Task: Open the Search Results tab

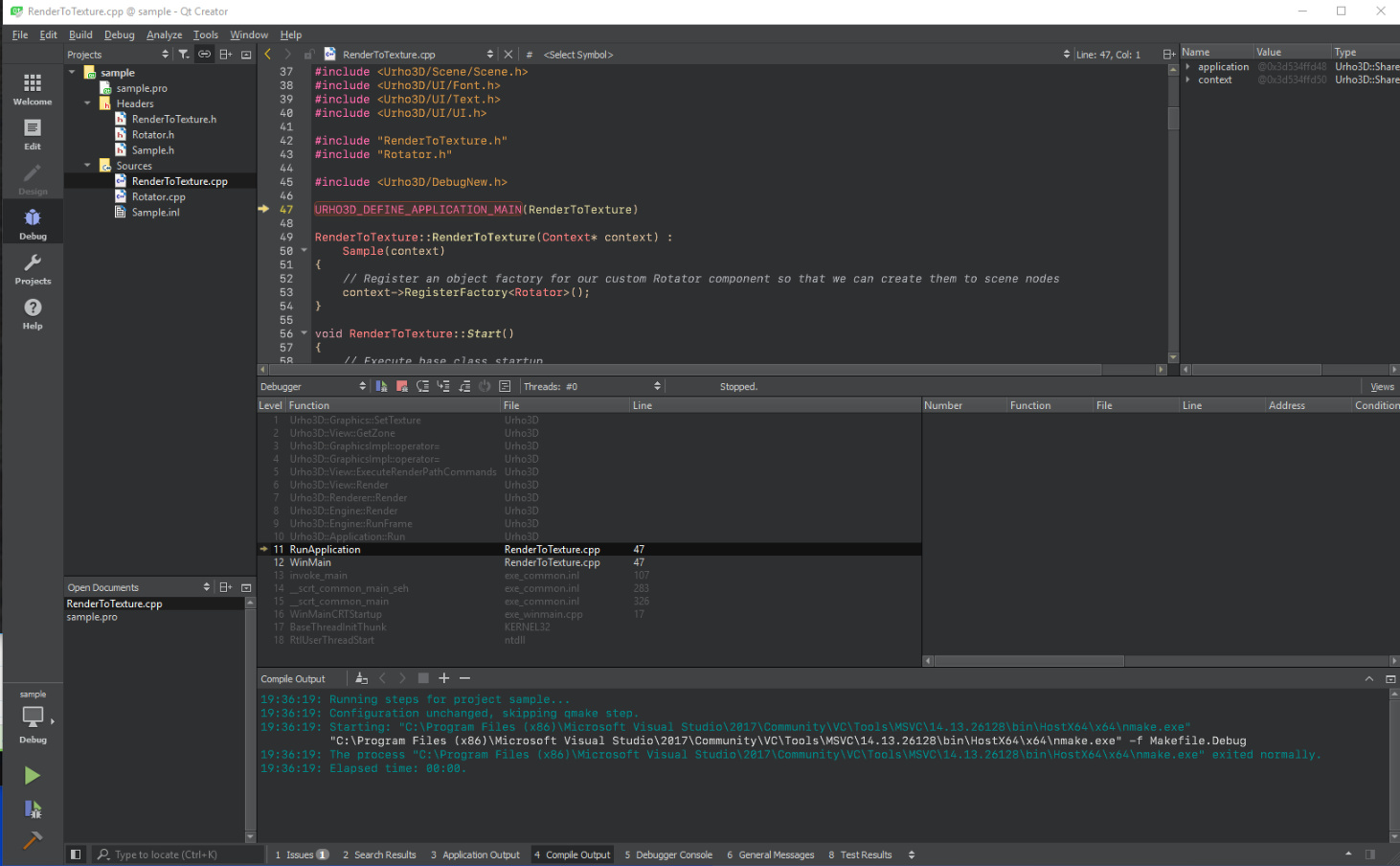Action: pos(379,855)
